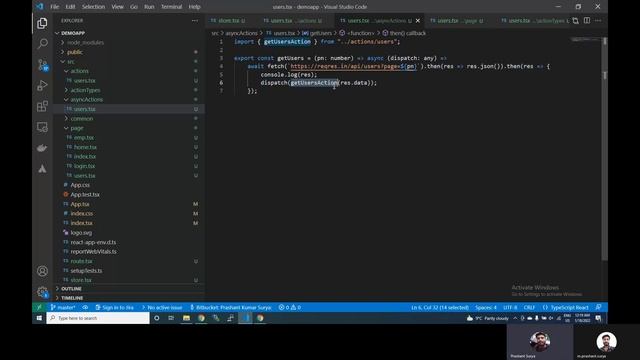Viewport: 640px width, 360px height.
Task: Open the Explorer view in activity bar
Action: coord(42,23)
